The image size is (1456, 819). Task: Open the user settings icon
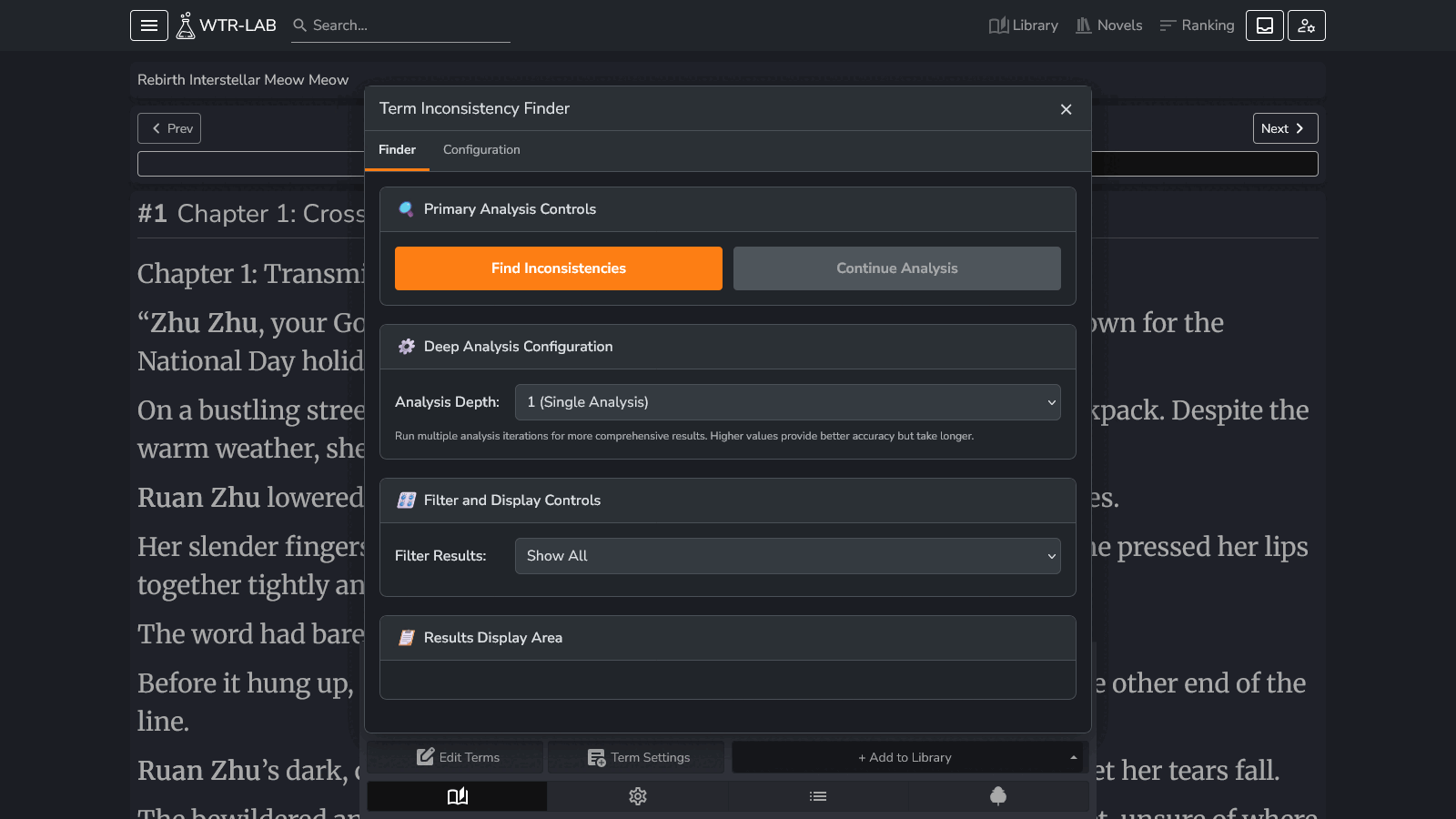(1307, 25)
